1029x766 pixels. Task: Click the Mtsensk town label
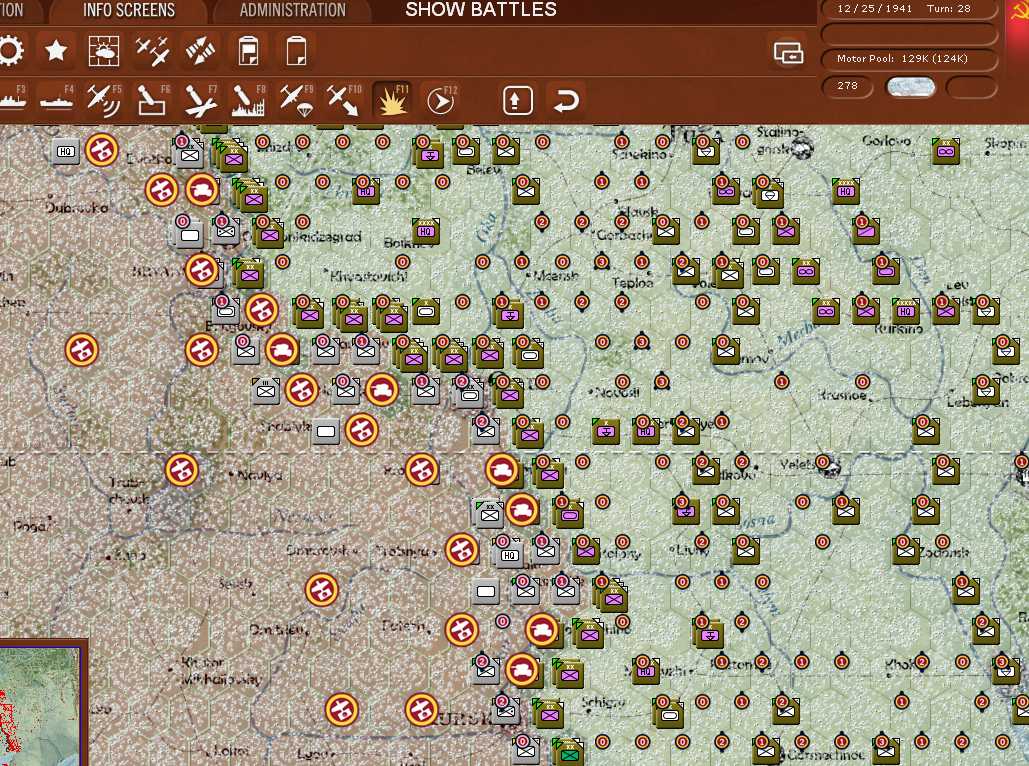pos(556,276)
